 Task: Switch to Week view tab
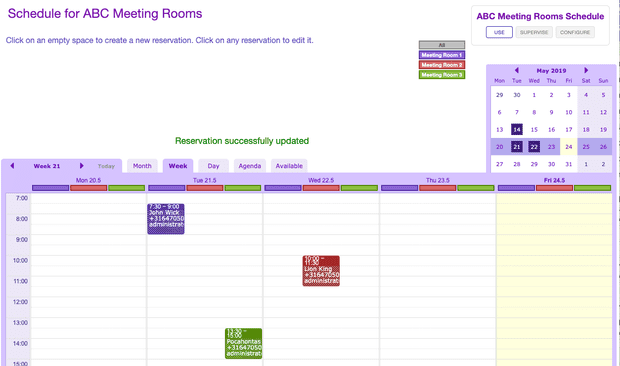pos(178,166)
